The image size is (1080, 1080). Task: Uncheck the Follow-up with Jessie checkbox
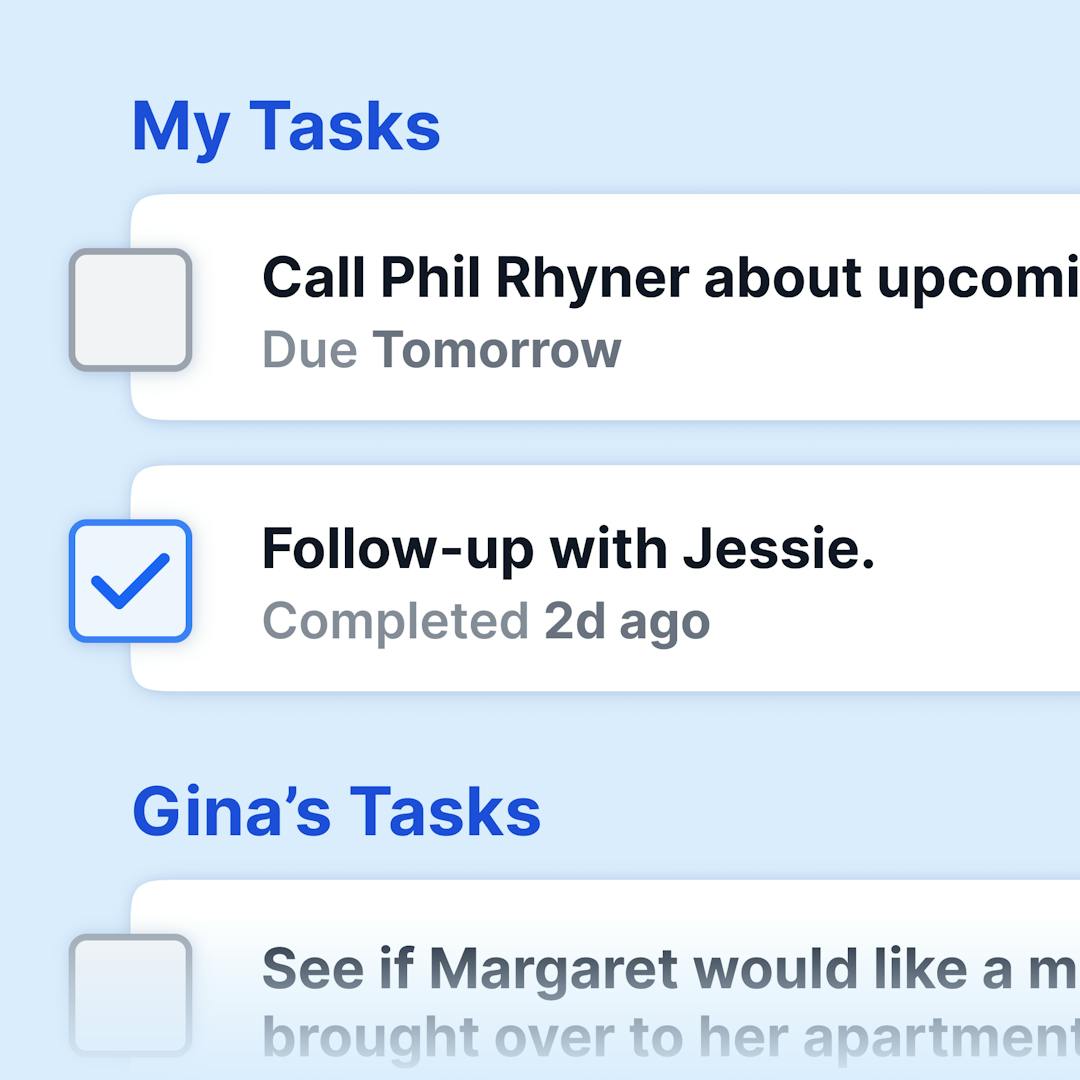point(130,581)
